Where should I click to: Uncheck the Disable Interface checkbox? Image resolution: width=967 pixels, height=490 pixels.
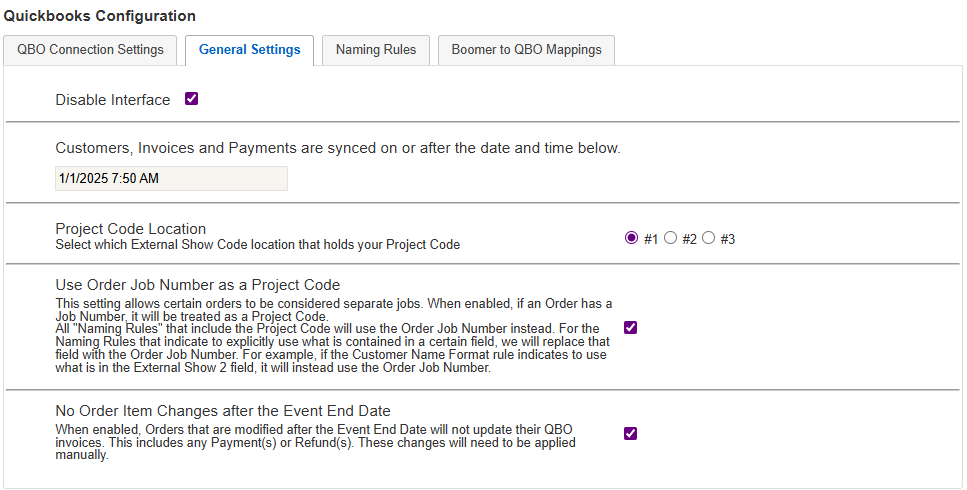tap(192, 99)
